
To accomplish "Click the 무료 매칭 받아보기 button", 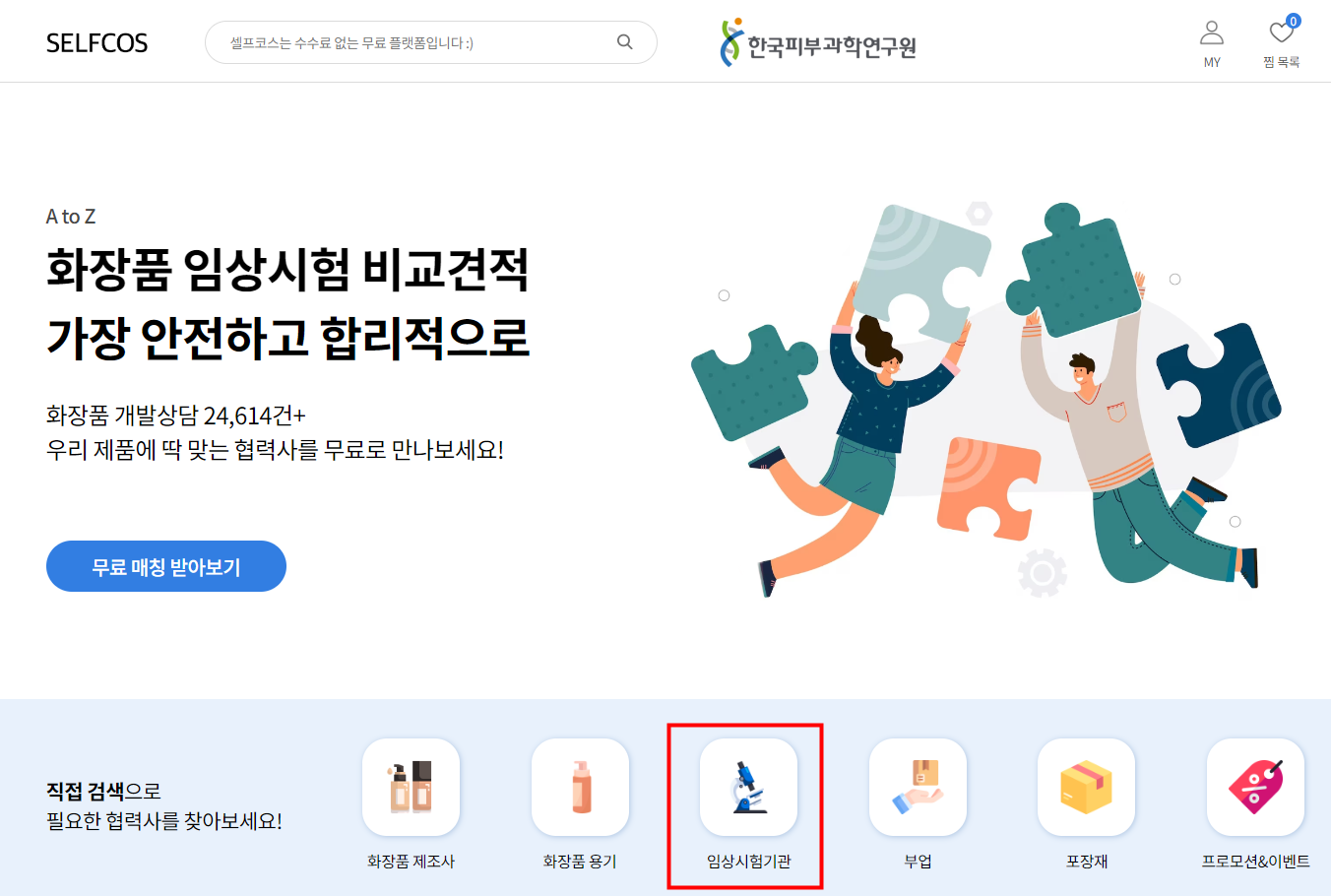I will pos(166,566).
